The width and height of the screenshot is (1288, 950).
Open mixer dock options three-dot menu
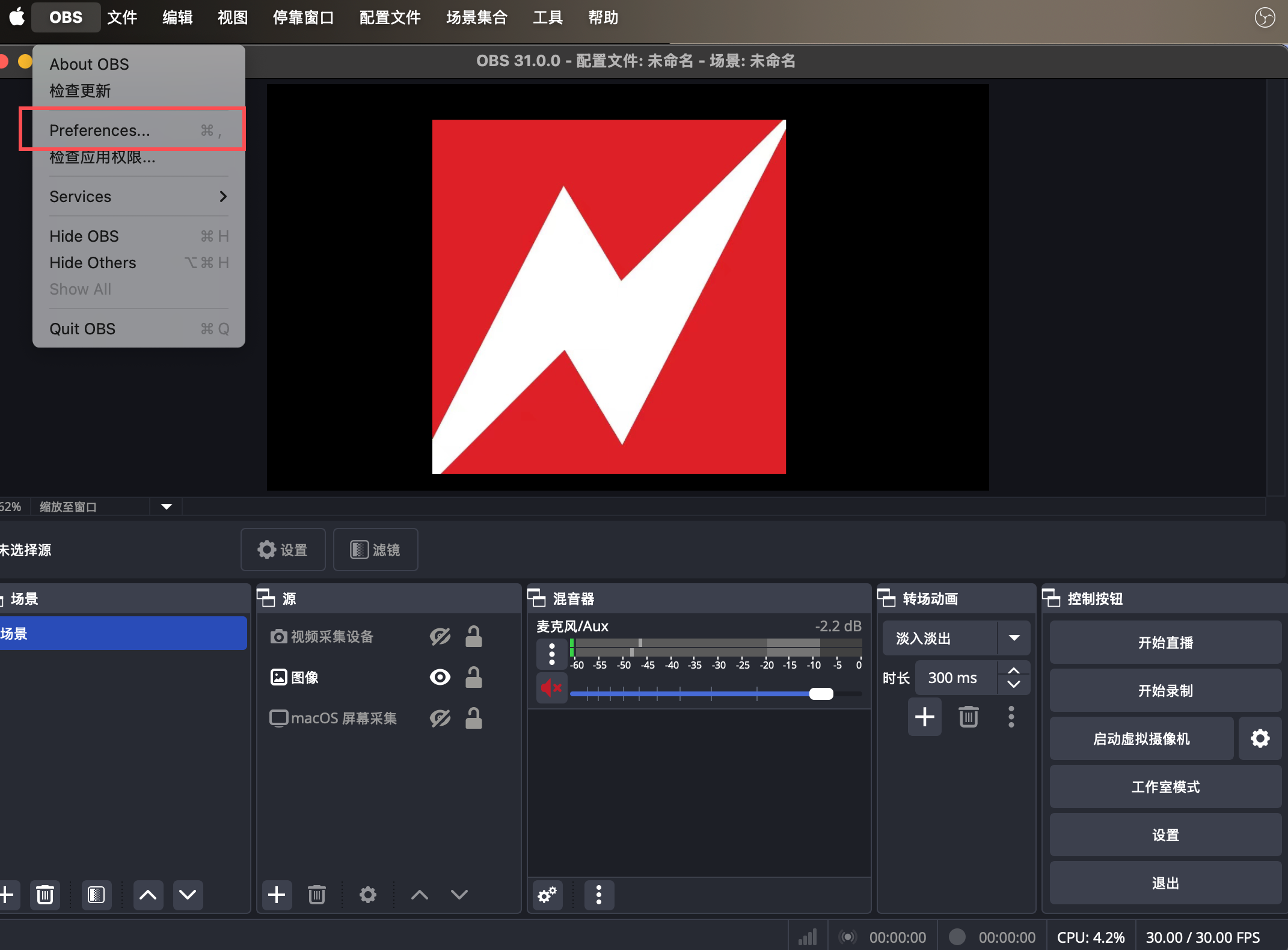[x=599, y=895]
